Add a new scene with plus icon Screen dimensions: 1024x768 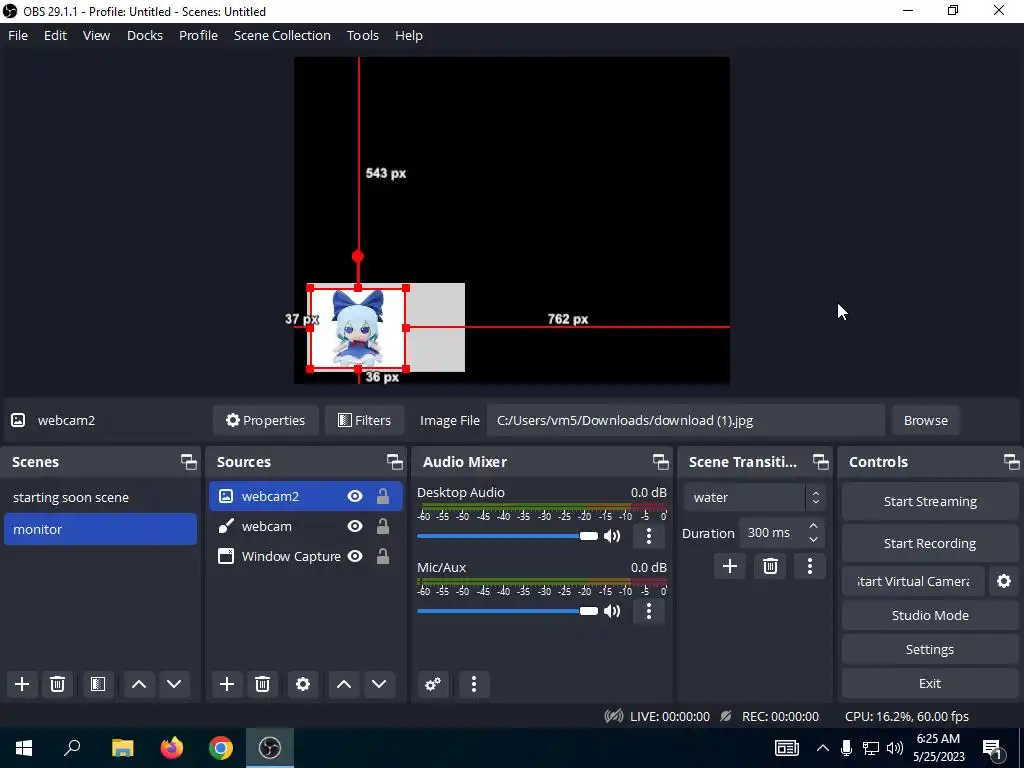(22, 684)
